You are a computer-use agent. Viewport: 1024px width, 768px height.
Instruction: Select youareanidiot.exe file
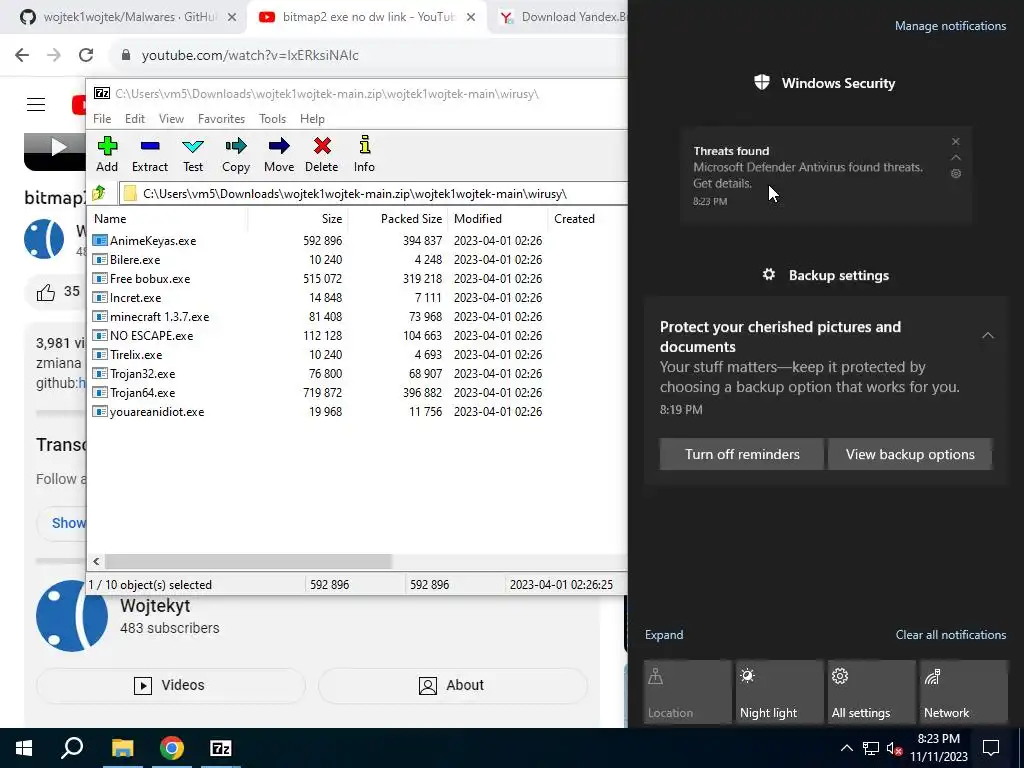[157, 412]
